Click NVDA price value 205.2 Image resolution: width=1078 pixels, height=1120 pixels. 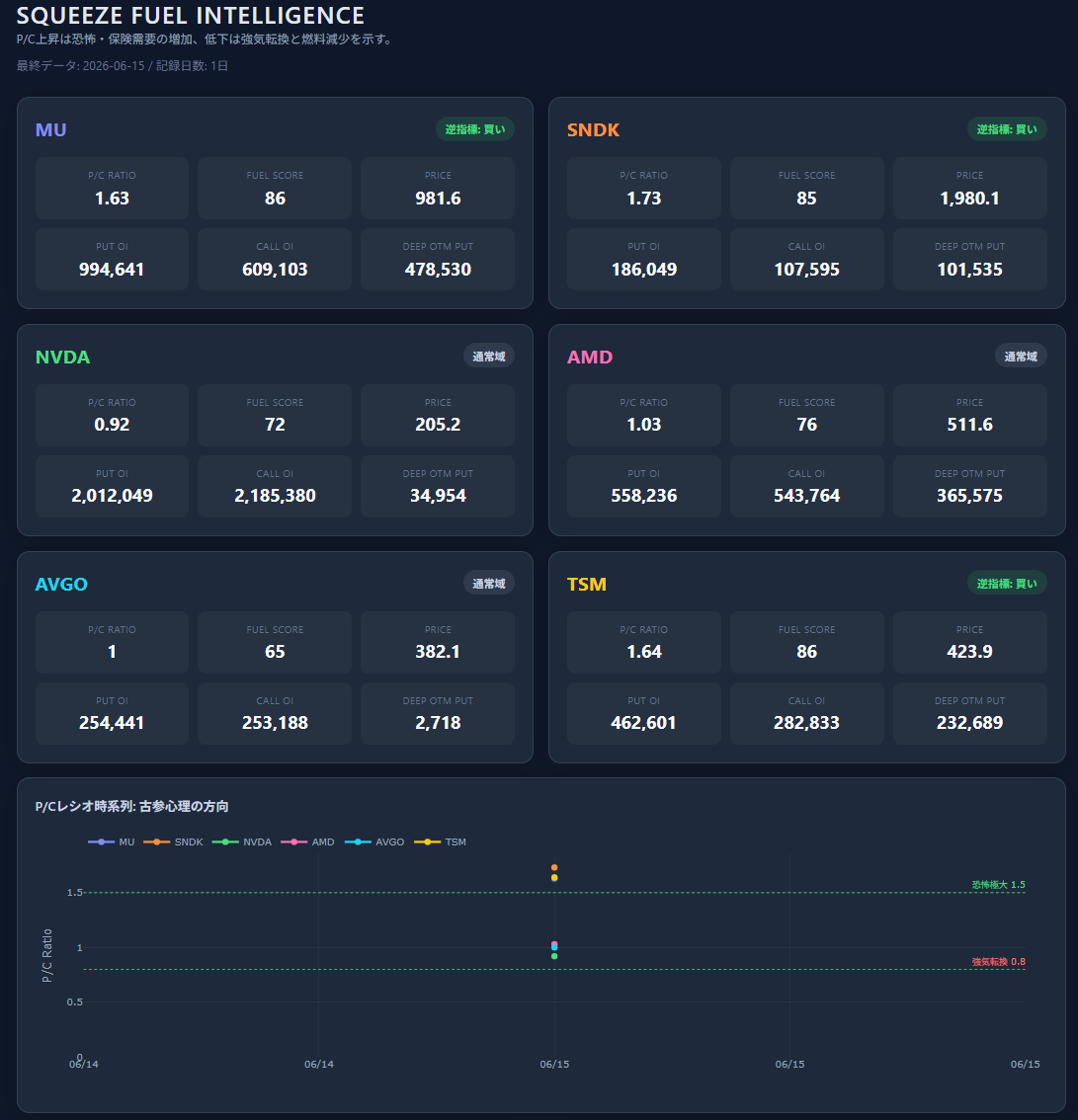click(x=438, y=425)
